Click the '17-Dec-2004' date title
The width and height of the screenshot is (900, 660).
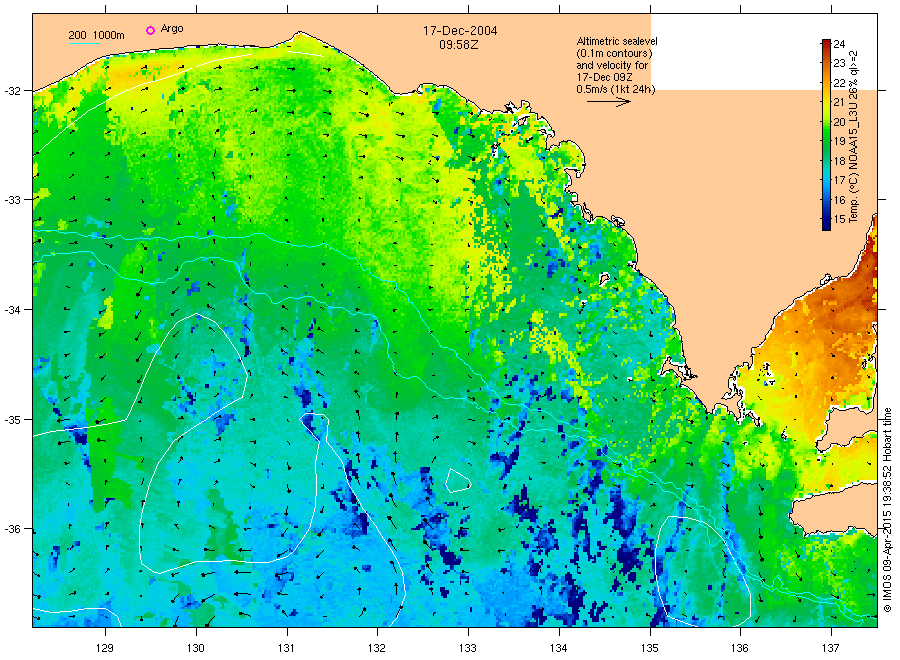(x=460, y=31)
